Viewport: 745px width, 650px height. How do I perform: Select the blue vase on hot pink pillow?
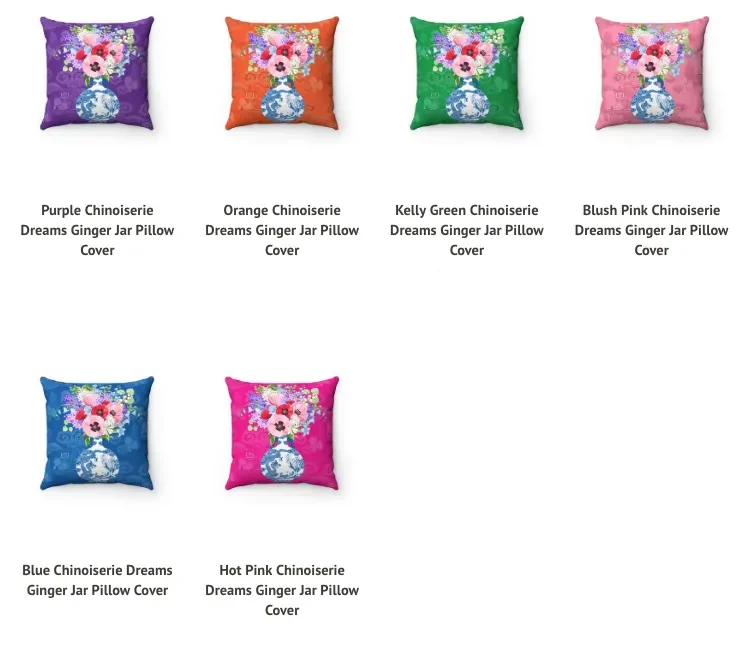tap(282, 461)
